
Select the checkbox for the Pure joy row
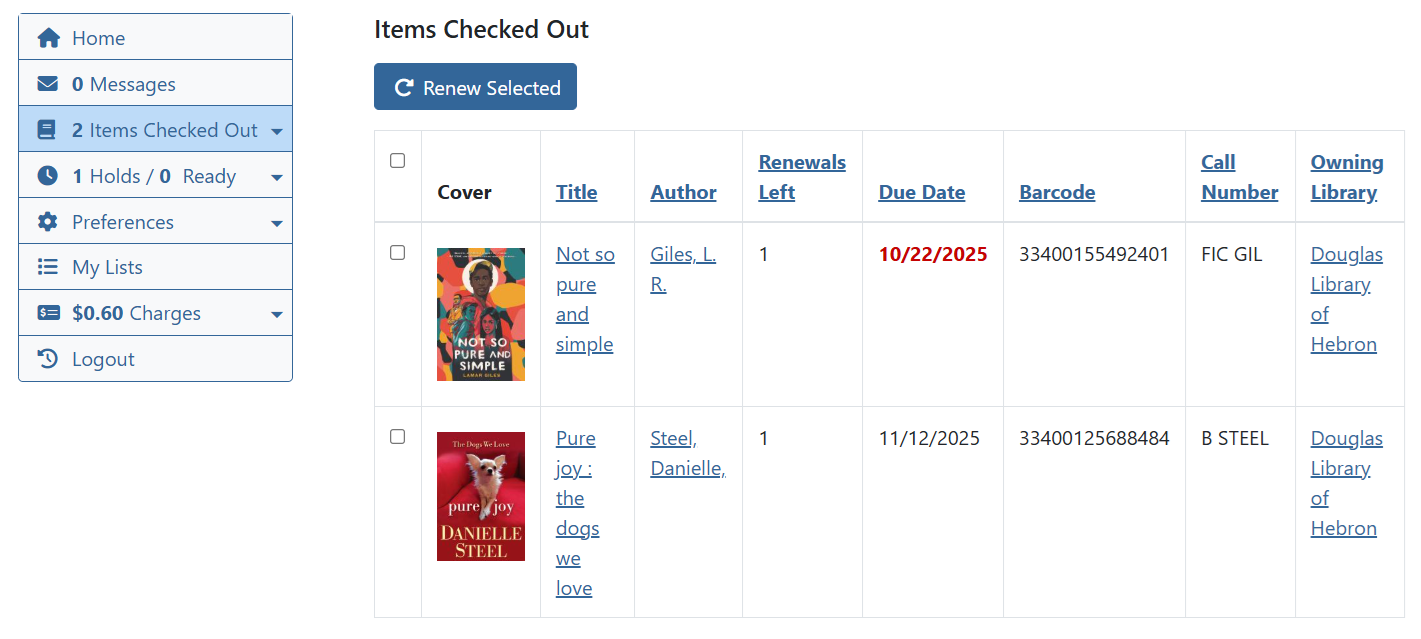coord(397,437)
